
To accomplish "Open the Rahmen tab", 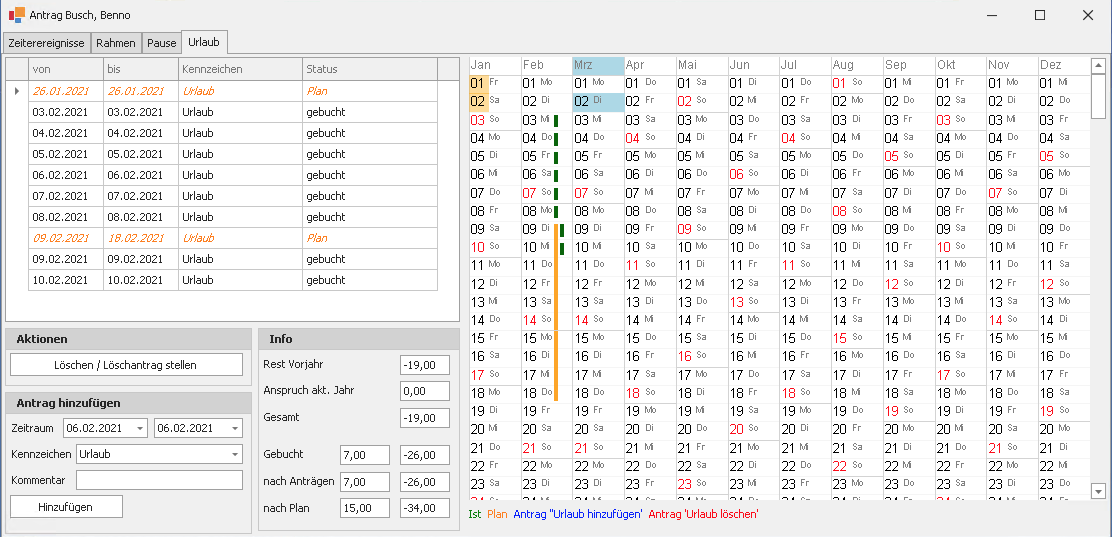I will point(116,43).
